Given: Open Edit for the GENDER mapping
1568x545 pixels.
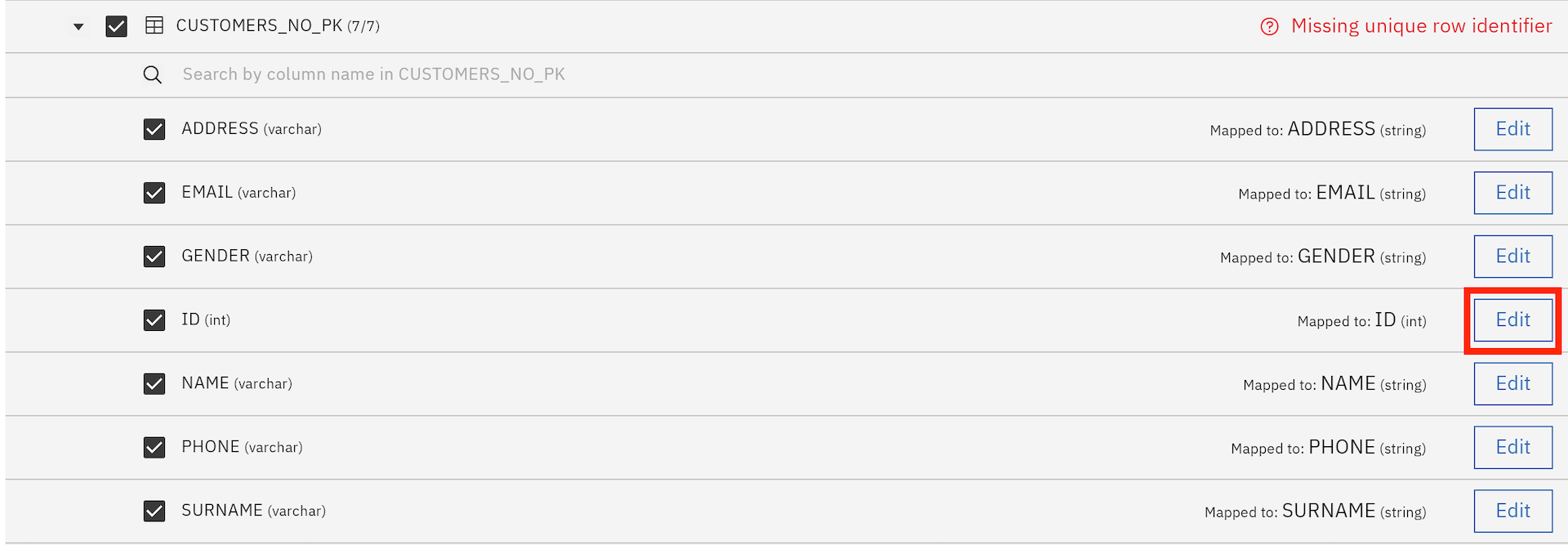Looking at the screenshot, I should click(x=1513, y=257).
